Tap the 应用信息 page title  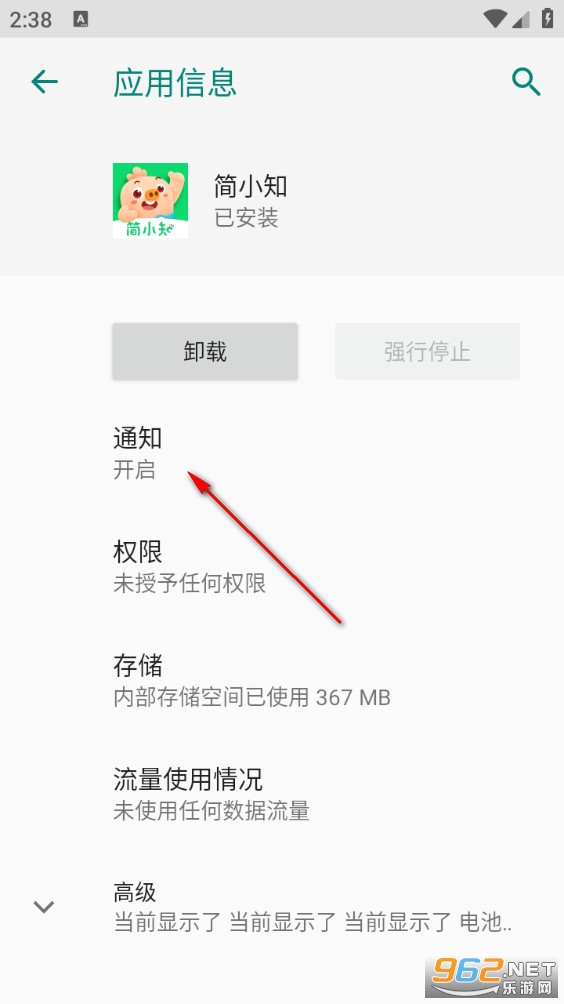coord(175,83)
